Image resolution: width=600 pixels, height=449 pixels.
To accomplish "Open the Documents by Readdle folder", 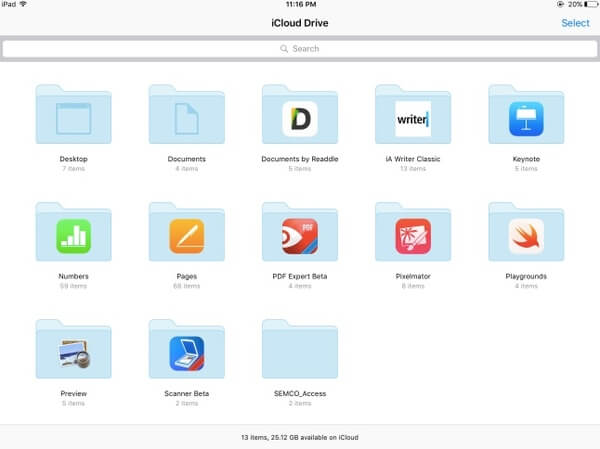I will (x=300, y=114).
